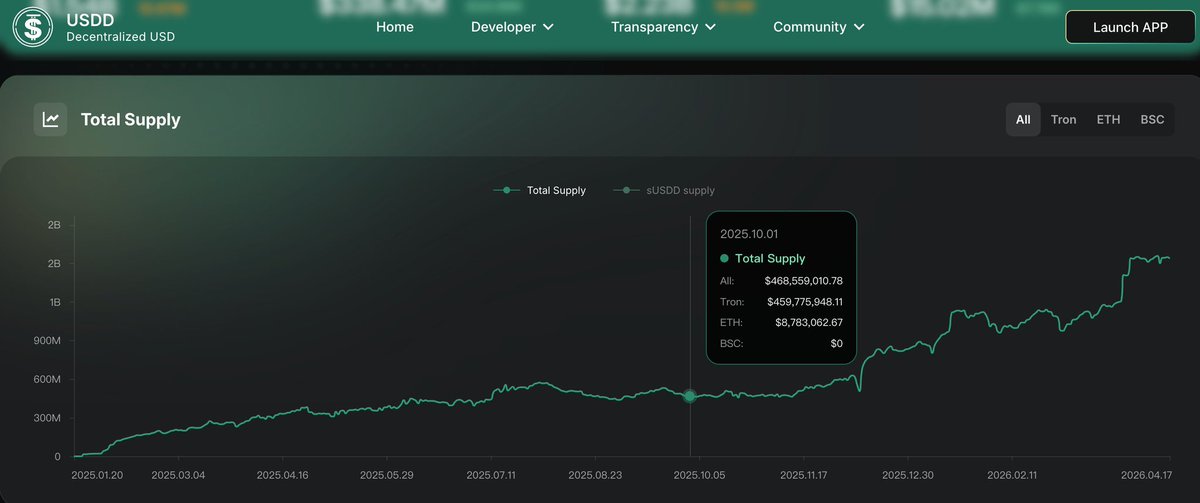The height and width of the screenshot is (503, 1200).
Task: Click the 600M y-axis label
Action: tap(47, 380)
